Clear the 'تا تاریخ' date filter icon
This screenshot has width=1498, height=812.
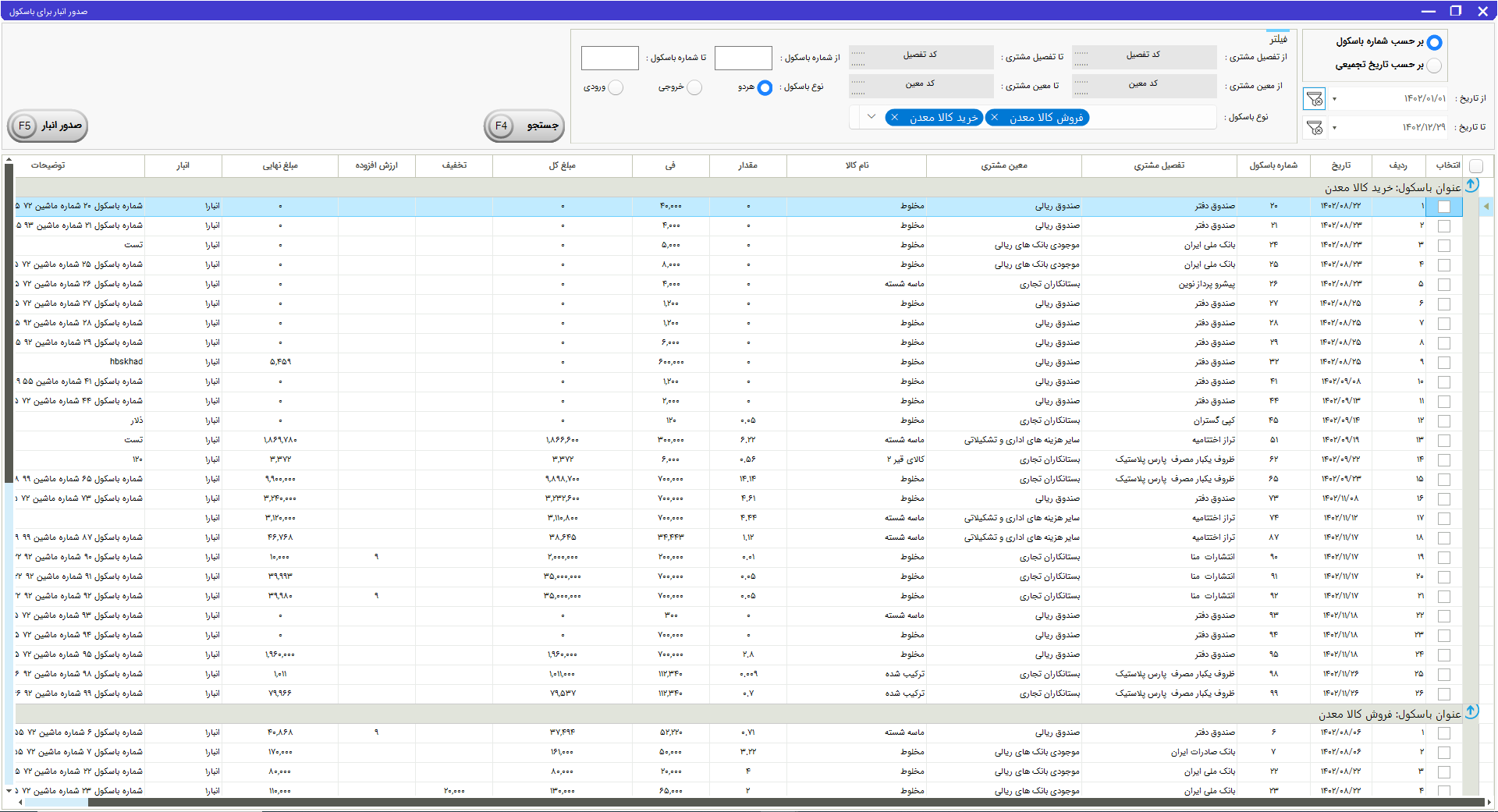tap(1315, 127)
